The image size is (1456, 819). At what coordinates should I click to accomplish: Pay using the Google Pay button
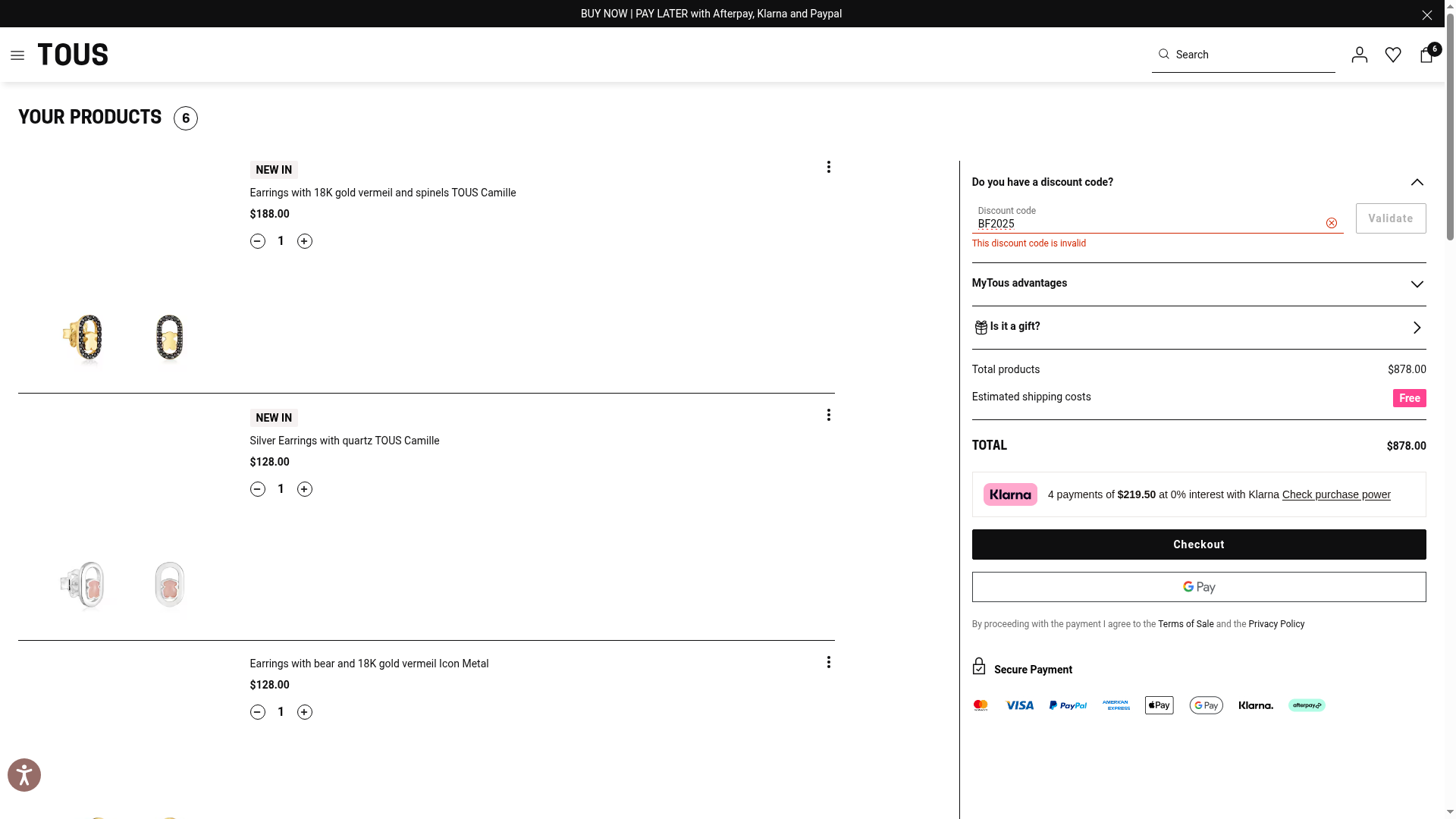1199,587
